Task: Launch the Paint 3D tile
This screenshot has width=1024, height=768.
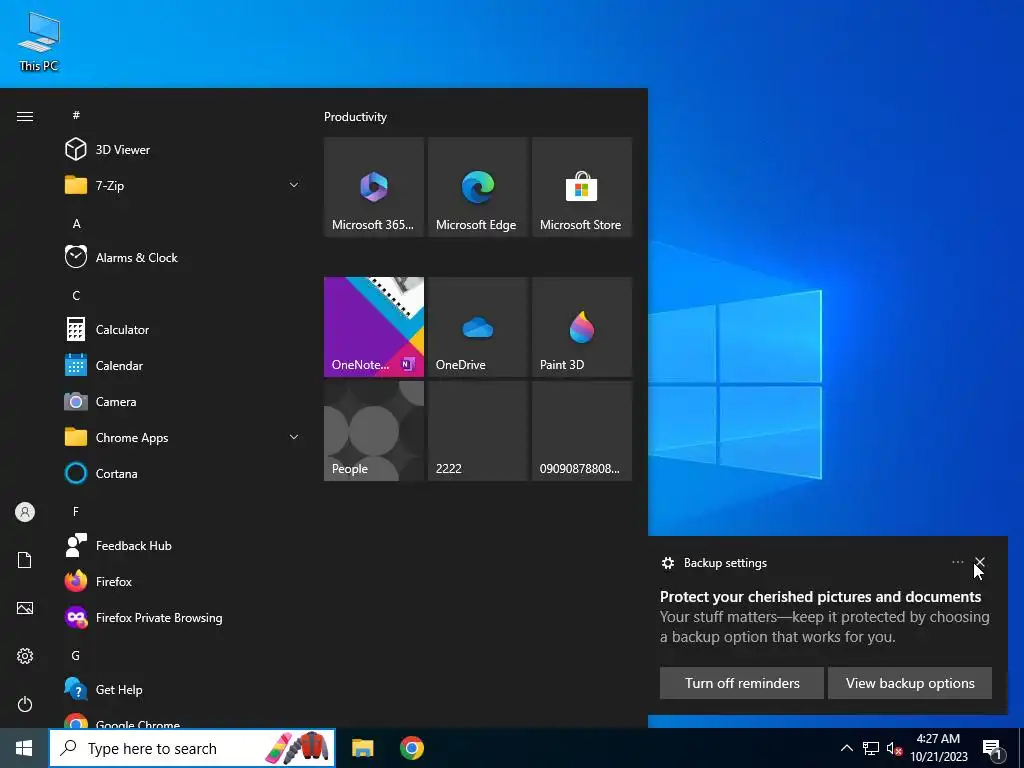Action: tap(582, 327)
